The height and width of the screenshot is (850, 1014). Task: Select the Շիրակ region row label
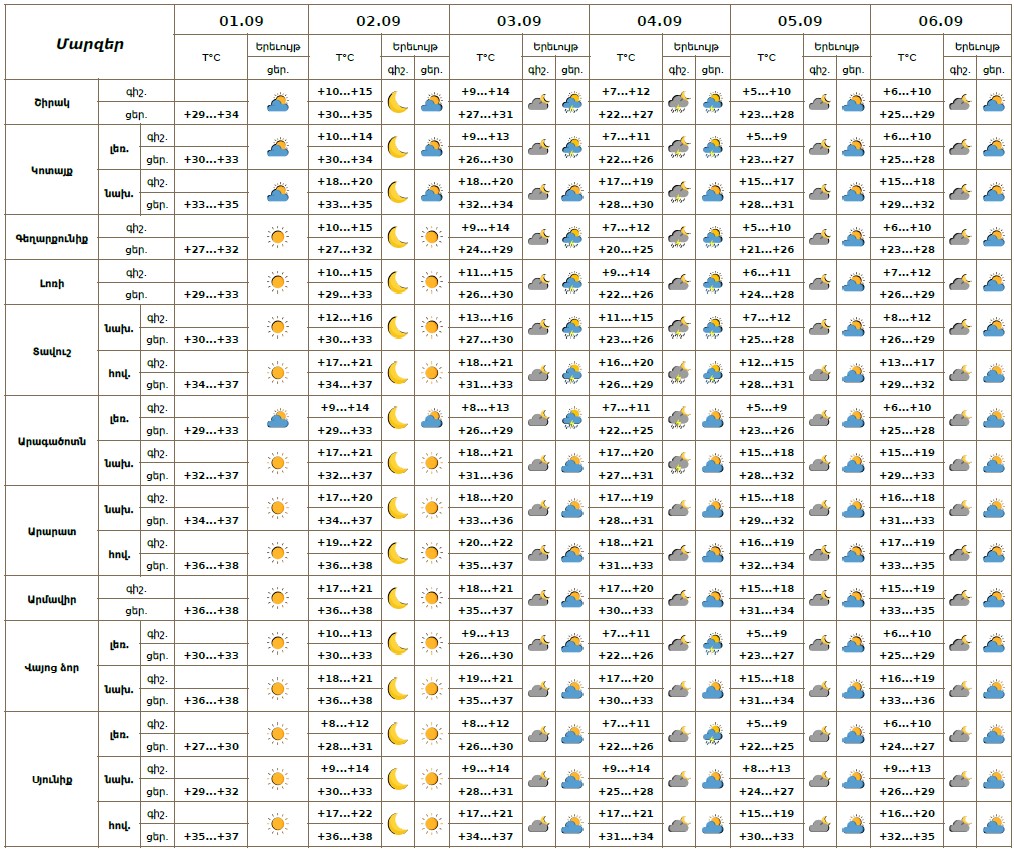pos(51,102)
